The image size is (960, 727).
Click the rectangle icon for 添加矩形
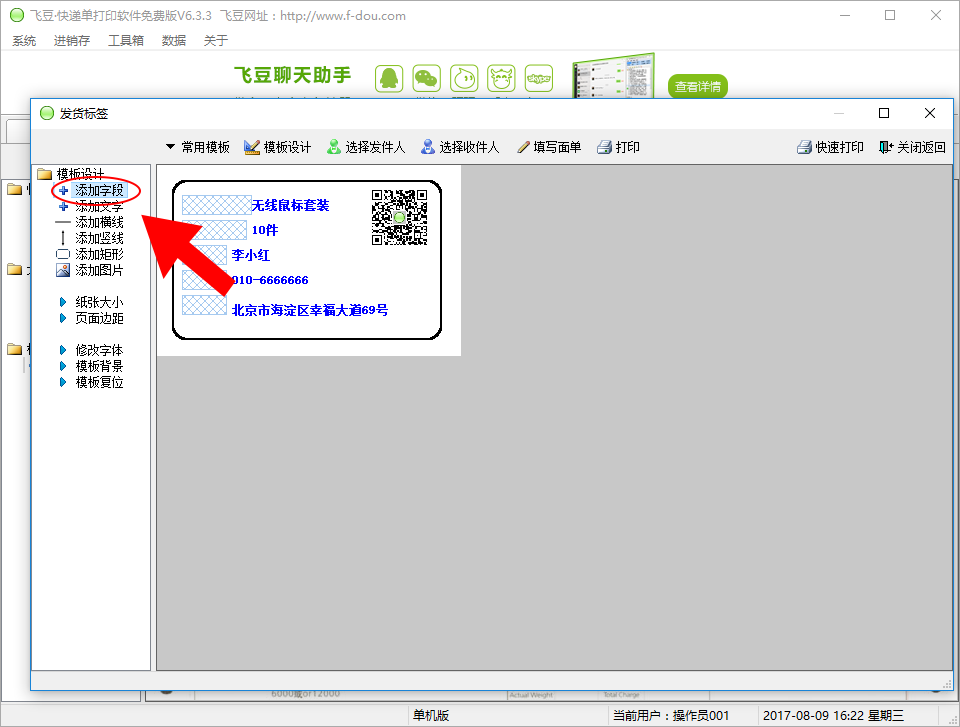[x=63, y=254]
